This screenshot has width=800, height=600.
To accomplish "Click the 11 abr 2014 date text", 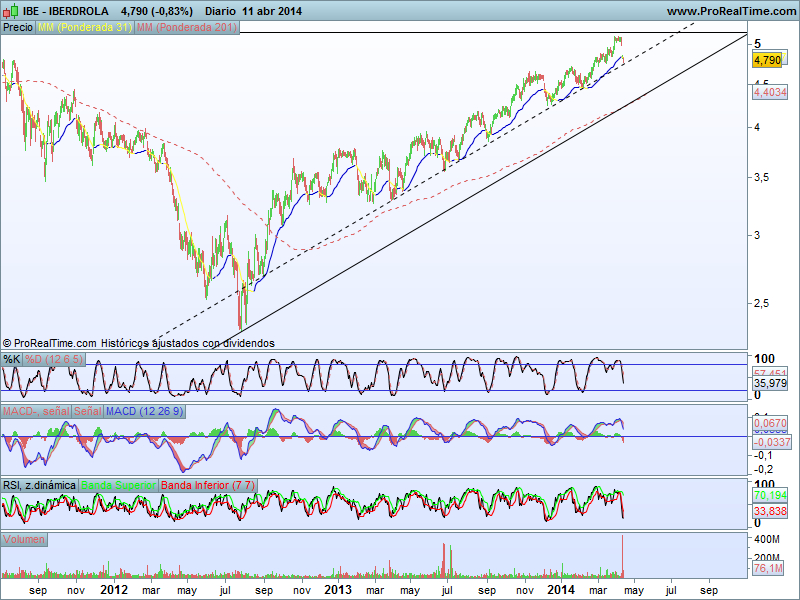I will pos(272,11).
